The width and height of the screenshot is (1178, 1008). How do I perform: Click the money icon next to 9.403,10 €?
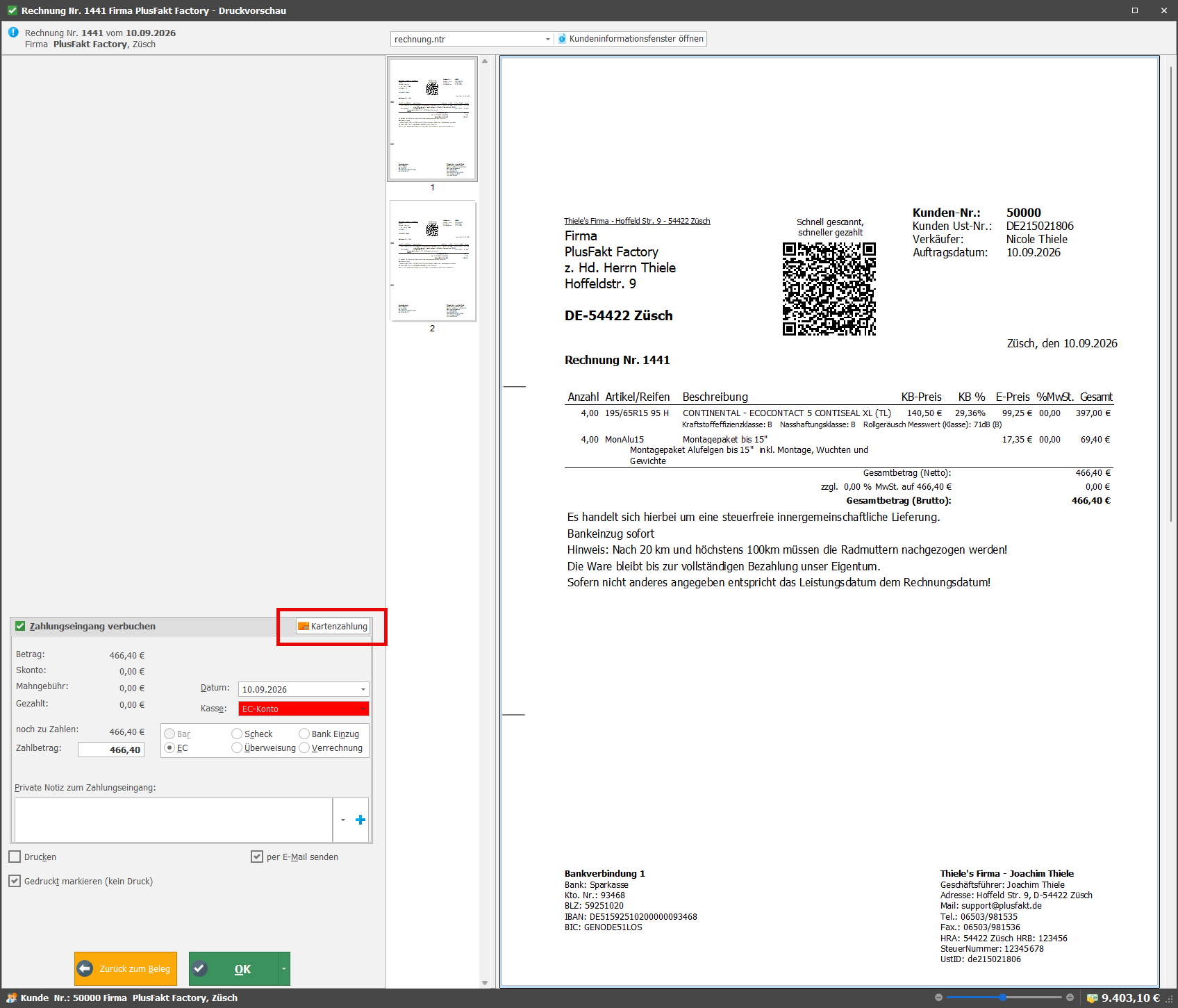pos(1092,998)
